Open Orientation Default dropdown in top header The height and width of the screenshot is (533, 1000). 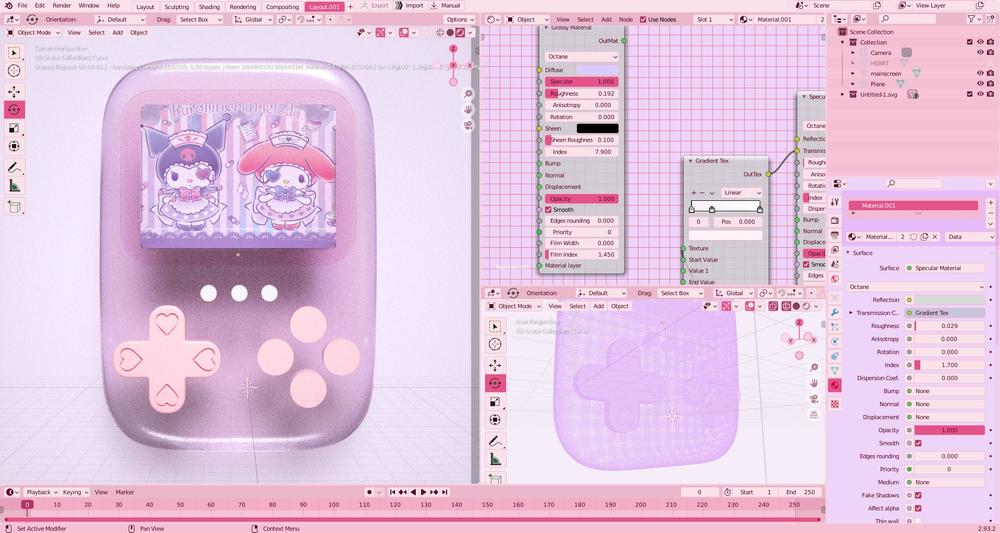coord(121,20)
